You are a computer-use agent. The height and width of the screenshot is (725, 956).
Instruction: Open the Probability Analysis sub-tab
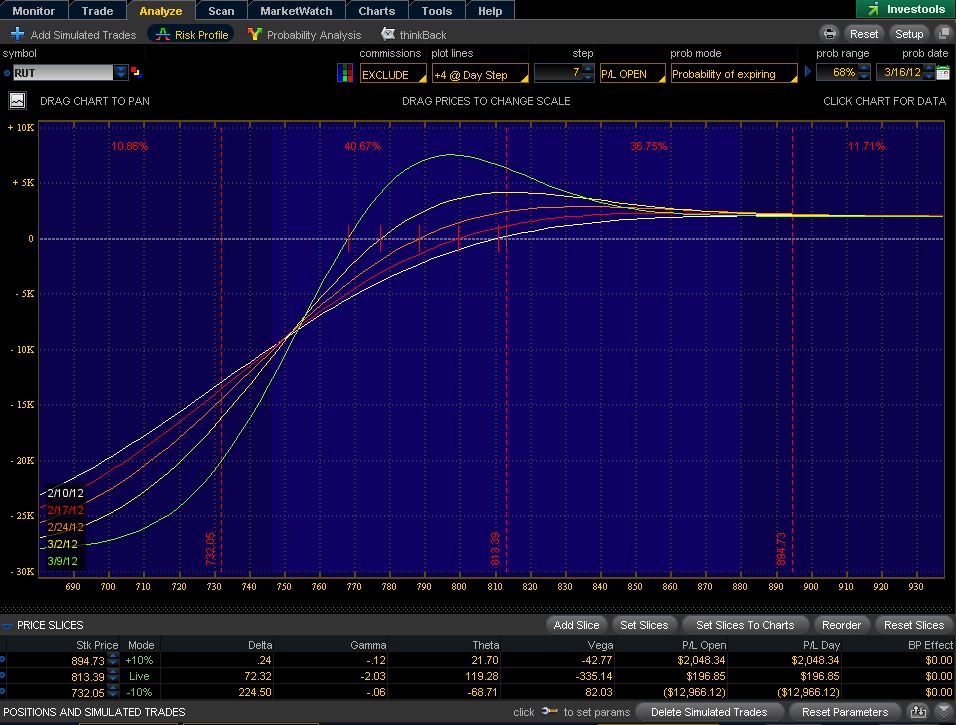[x=304, y=35]
